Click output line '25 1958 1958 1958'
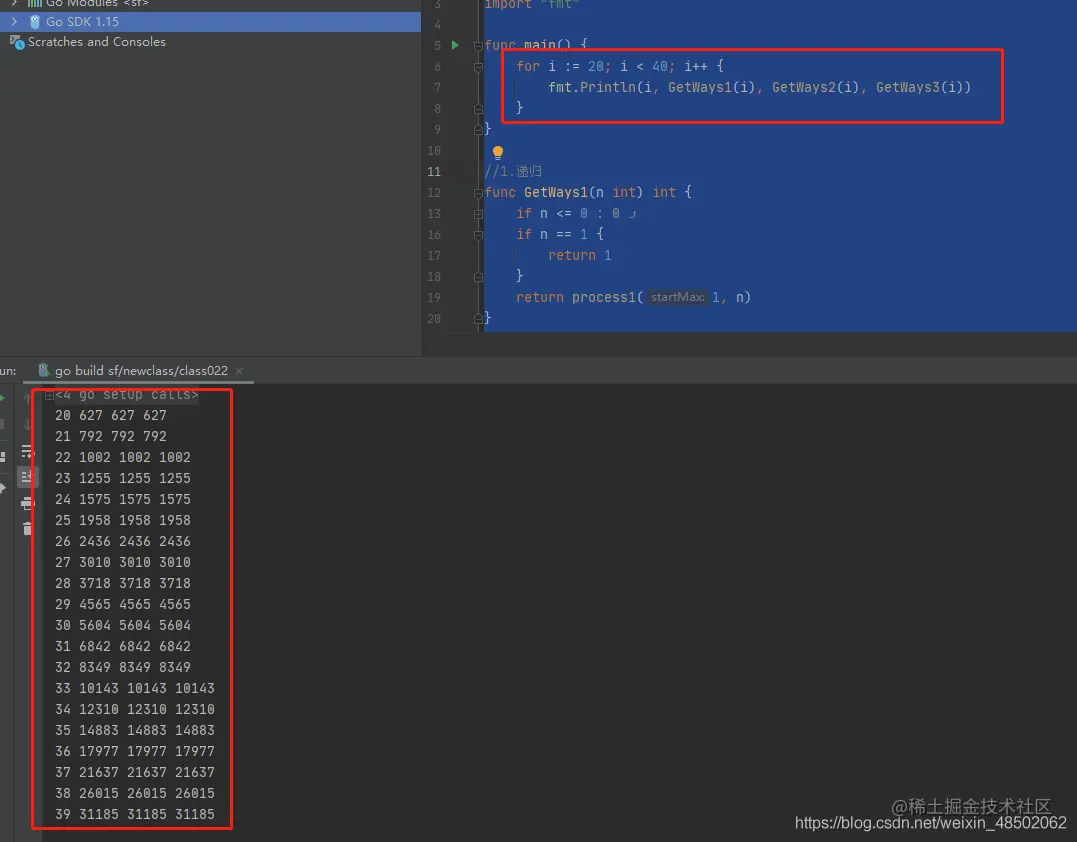The height and width of the screenshot is (842, 1077). coord(123,521)
